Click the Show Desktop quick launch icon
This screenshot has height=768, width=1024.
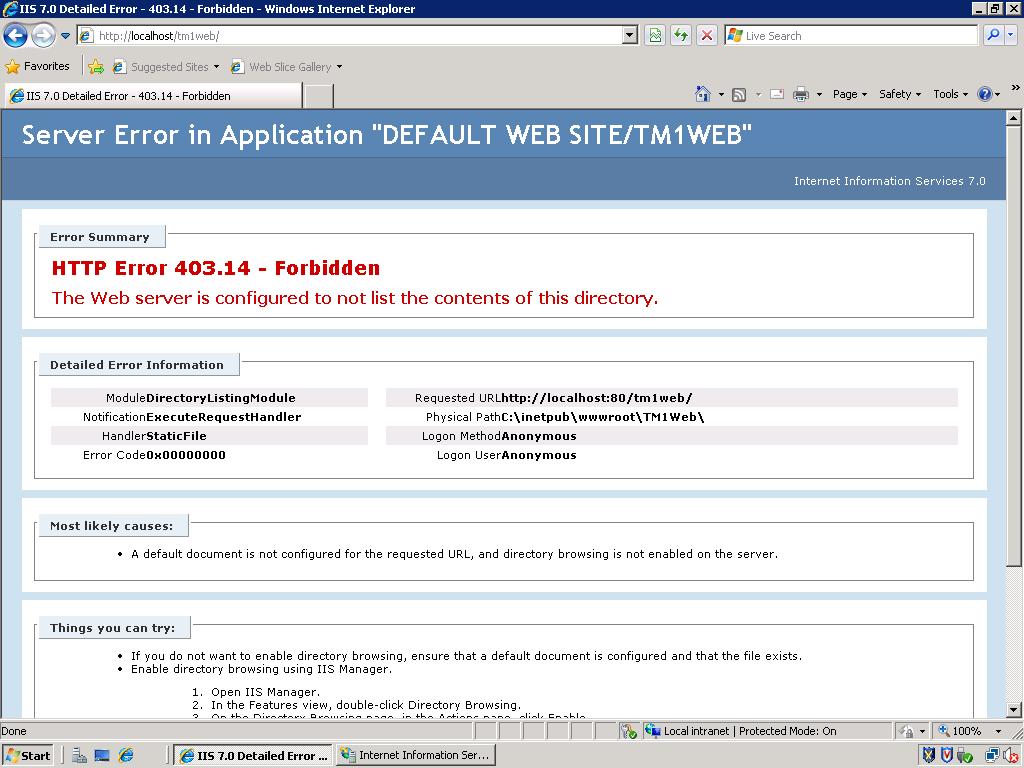(x=102, y=756)
